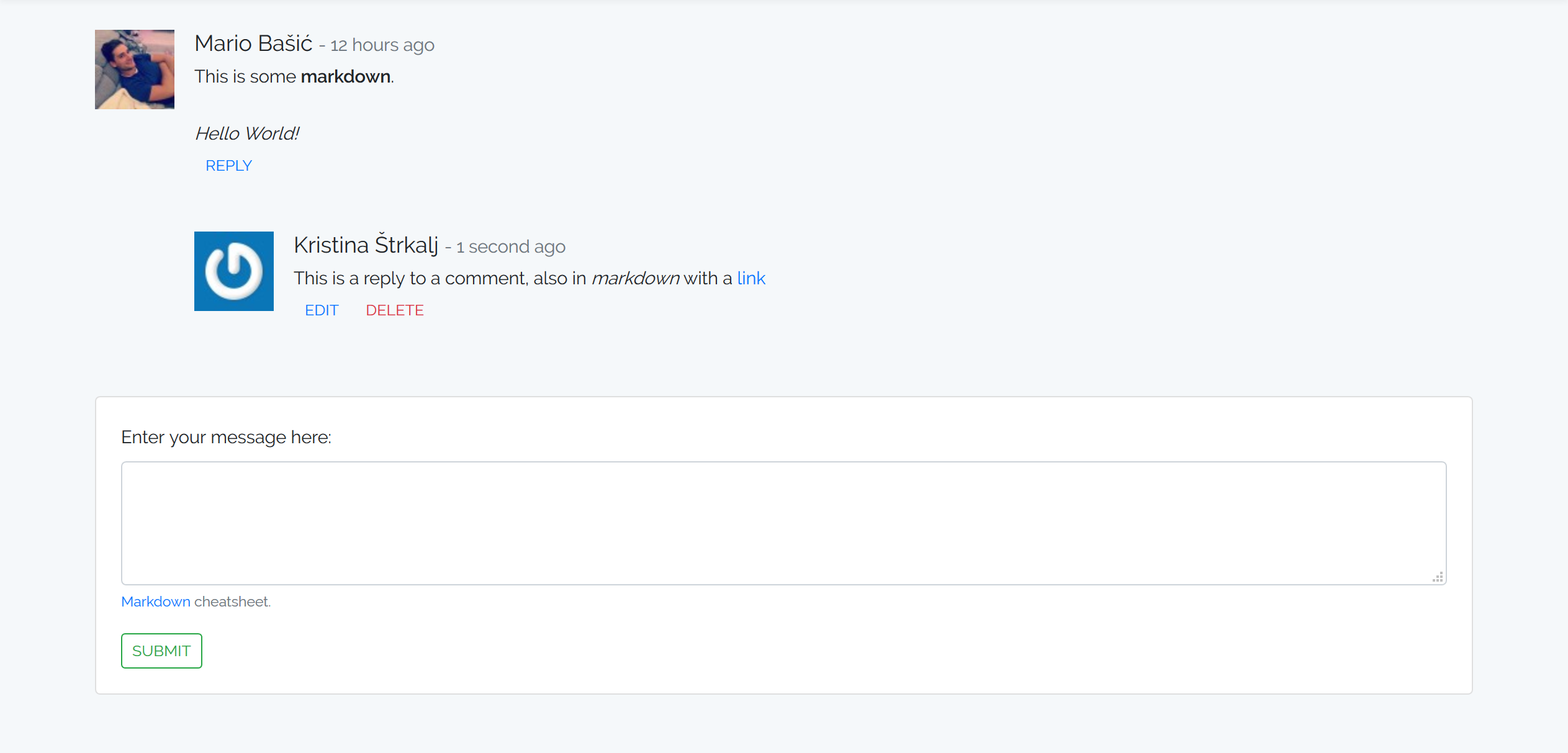Open the Markdown cheatsheet link
Screen dimensions: 1568x753
[156, 602]
